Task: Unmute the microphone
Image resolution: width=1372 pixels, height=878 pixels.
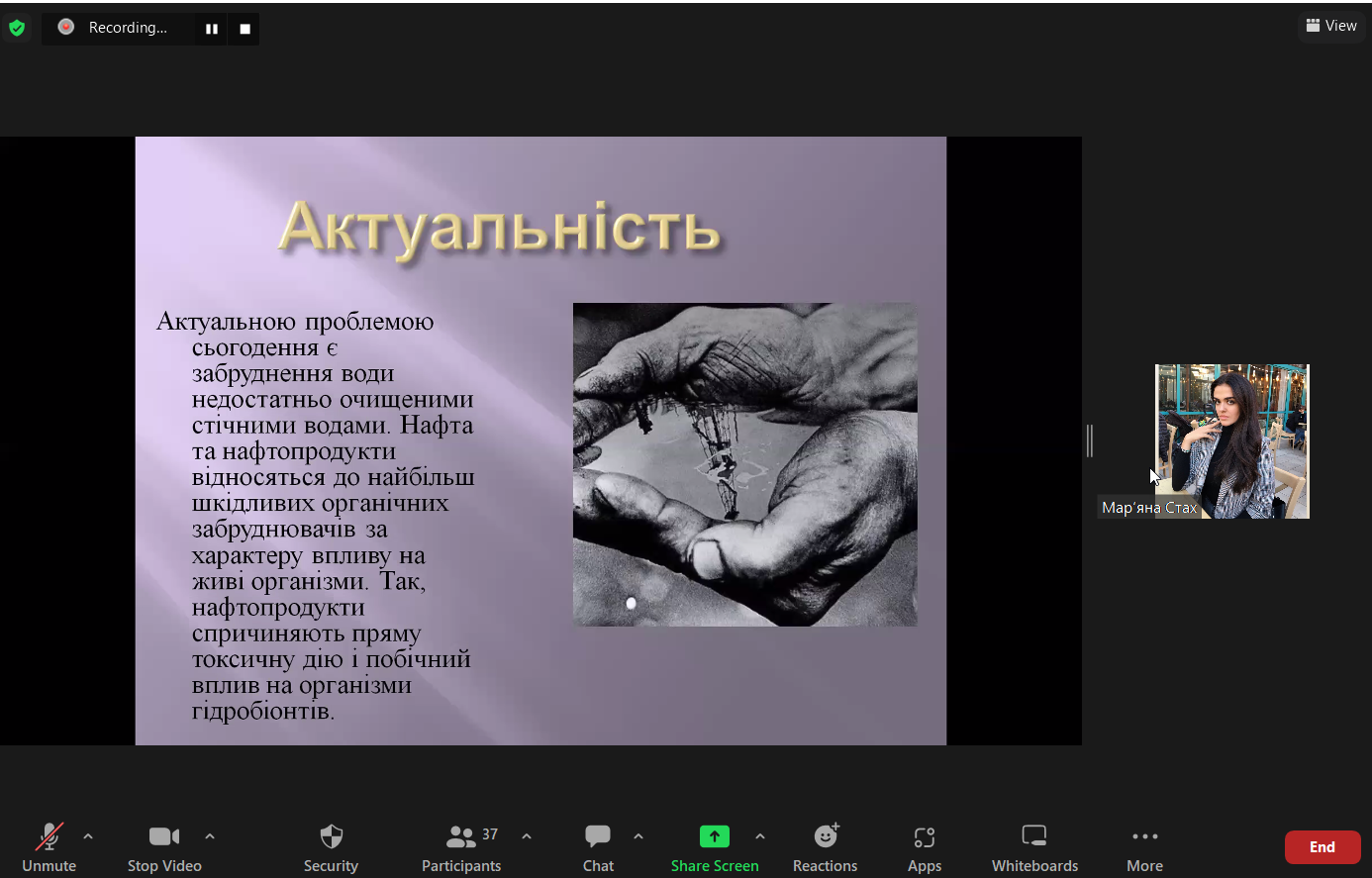Action: point(49,847)
